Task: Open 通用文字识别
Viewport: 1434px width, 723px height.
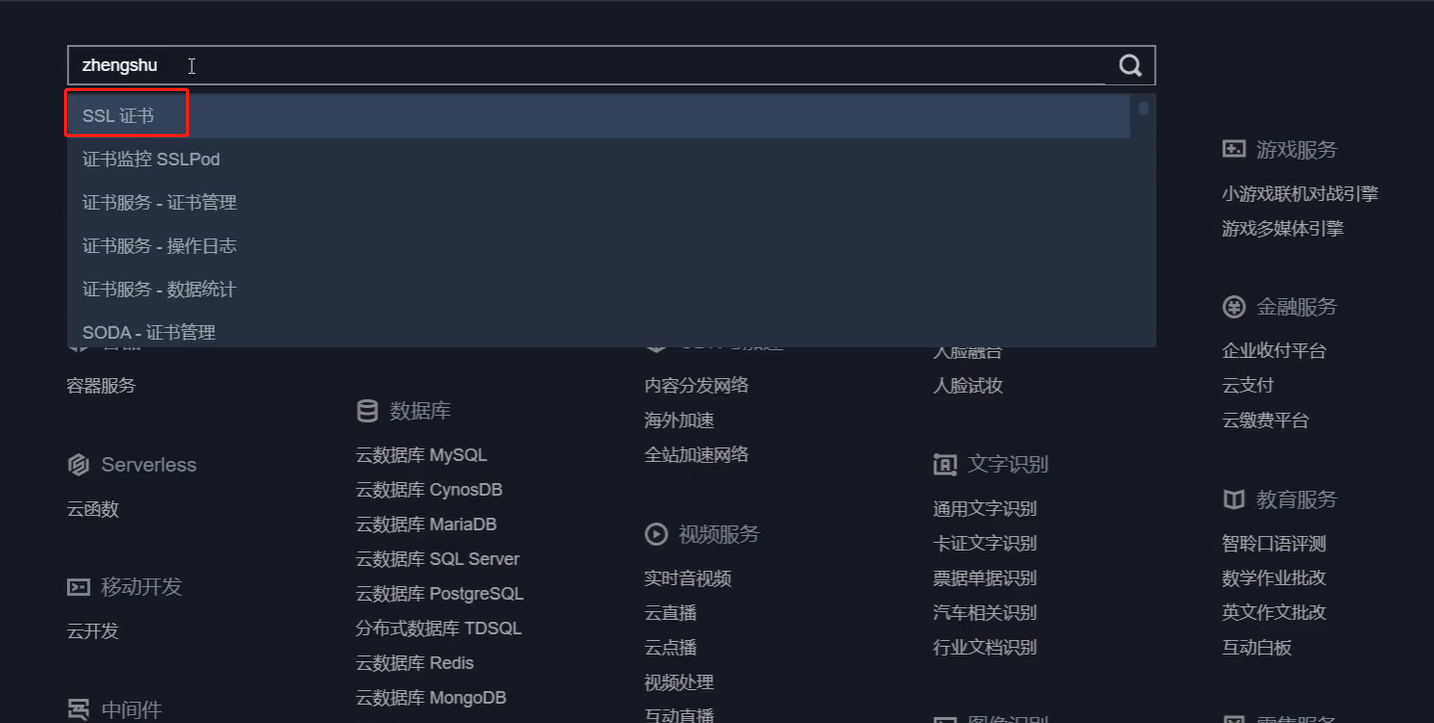Action: tap(985, 509)
